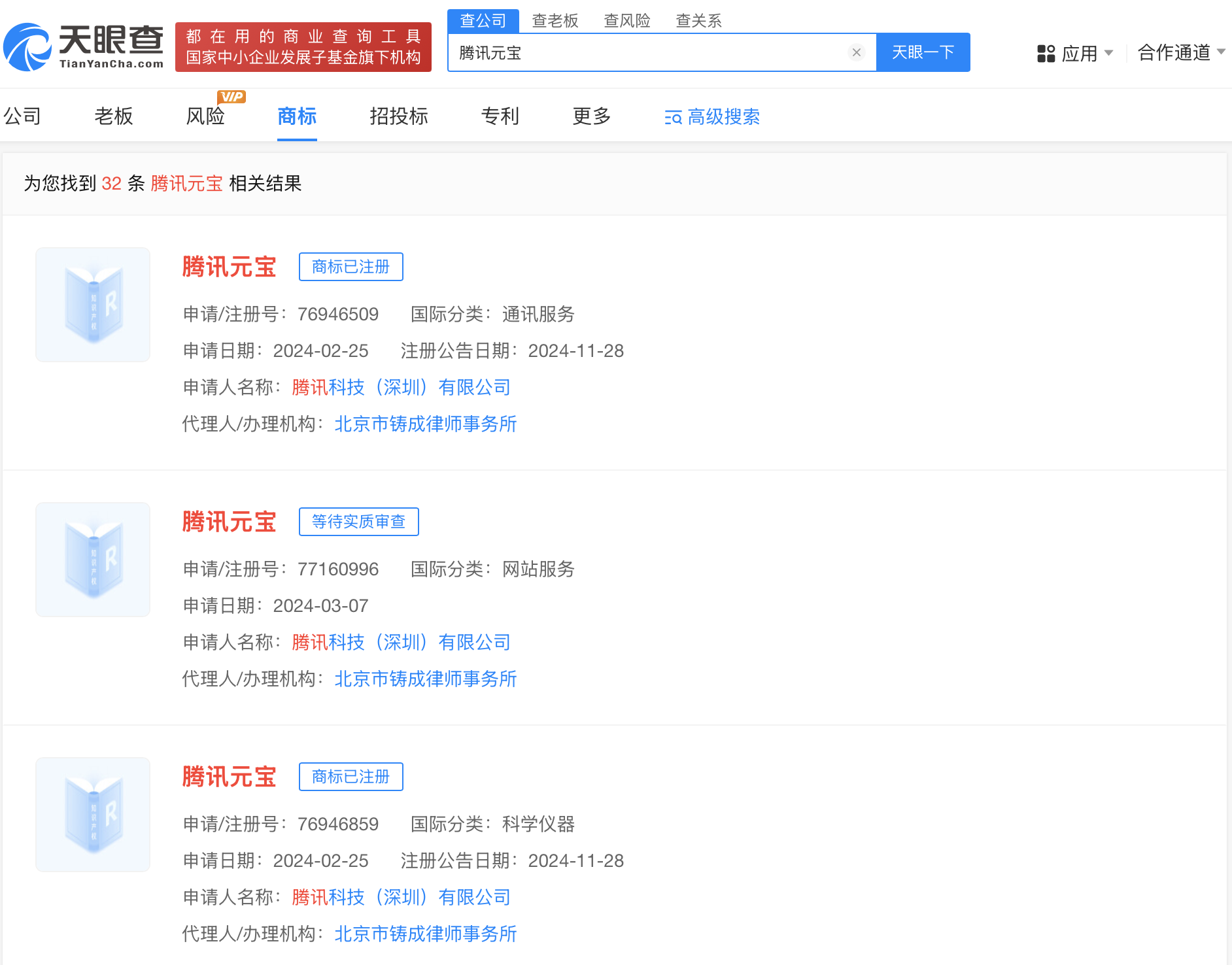The width and height of the screenshot is (1232, 965).
Task: Open trademark thumbnail for 77160996
Action: 93,560
